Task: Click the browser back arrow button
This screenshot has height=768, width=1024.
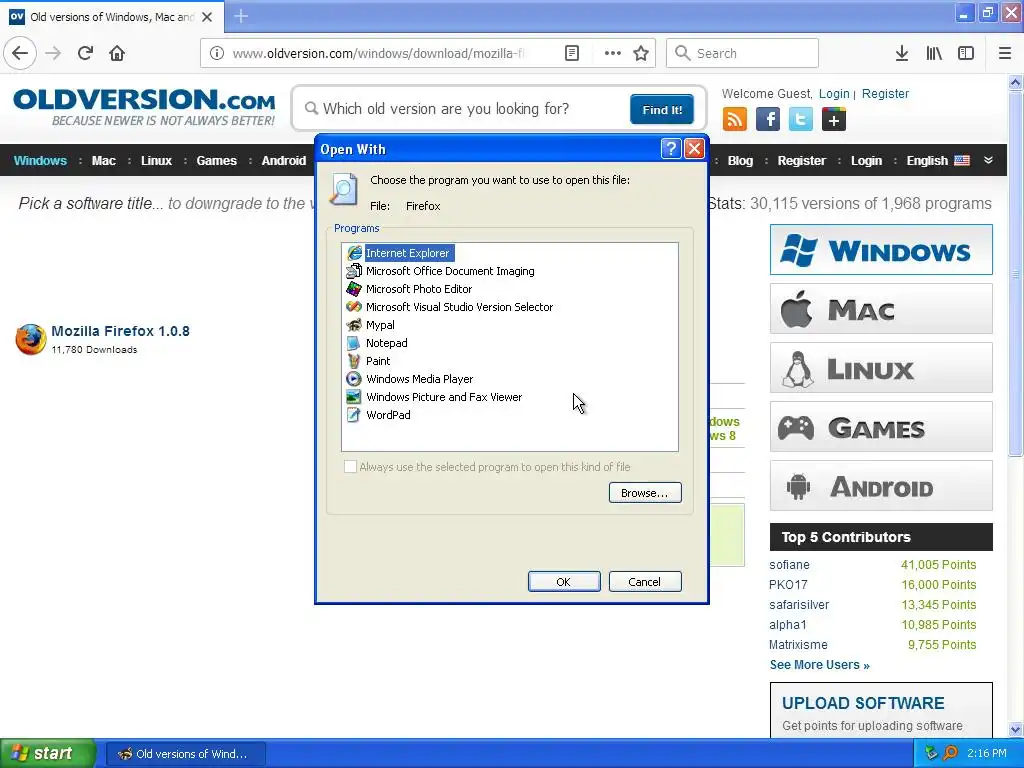Action: [x=20, y=53]
